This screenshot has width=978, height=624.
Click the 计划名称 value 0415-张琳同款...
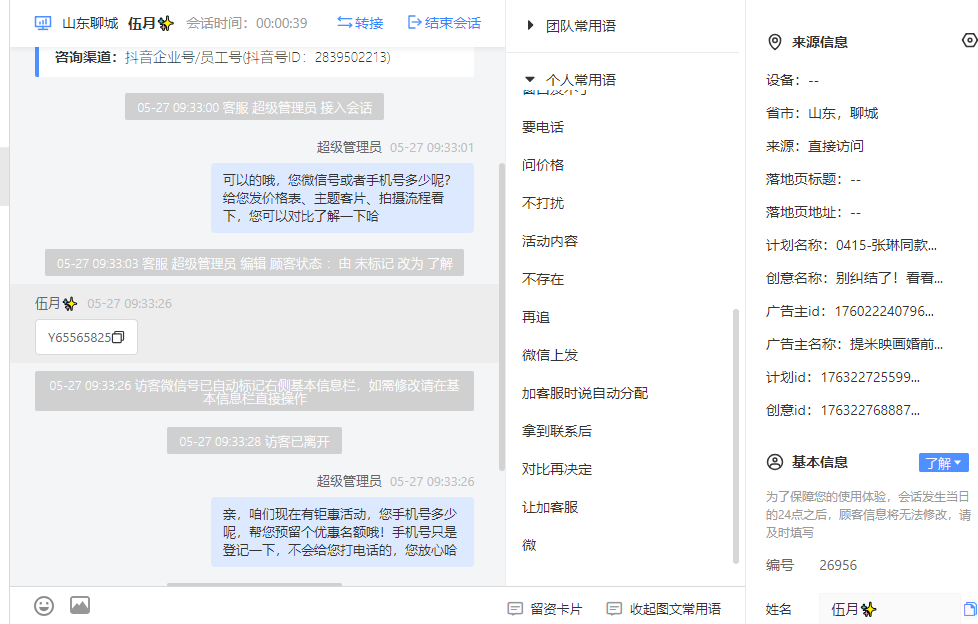click(886, 245)
